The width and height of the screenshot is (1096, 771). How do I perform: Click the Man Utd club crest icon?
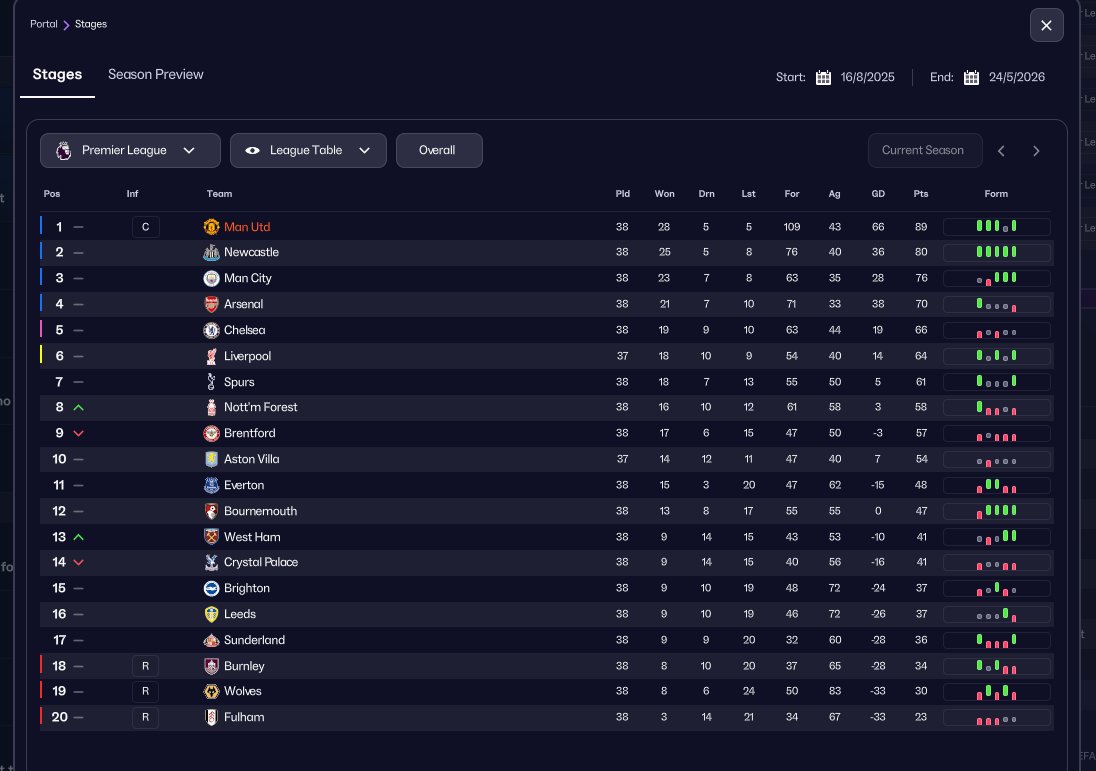pos(211,227)
